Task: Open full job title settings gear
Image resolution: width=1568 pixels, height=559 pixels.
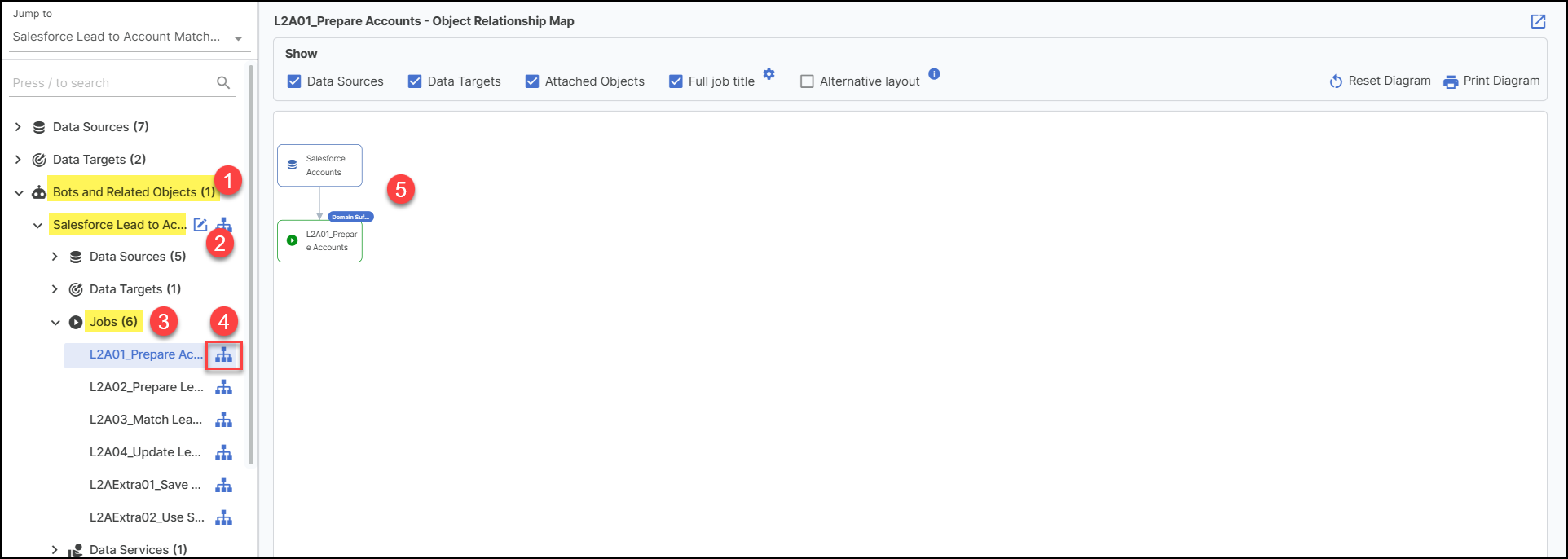Action: coord(769,74)
